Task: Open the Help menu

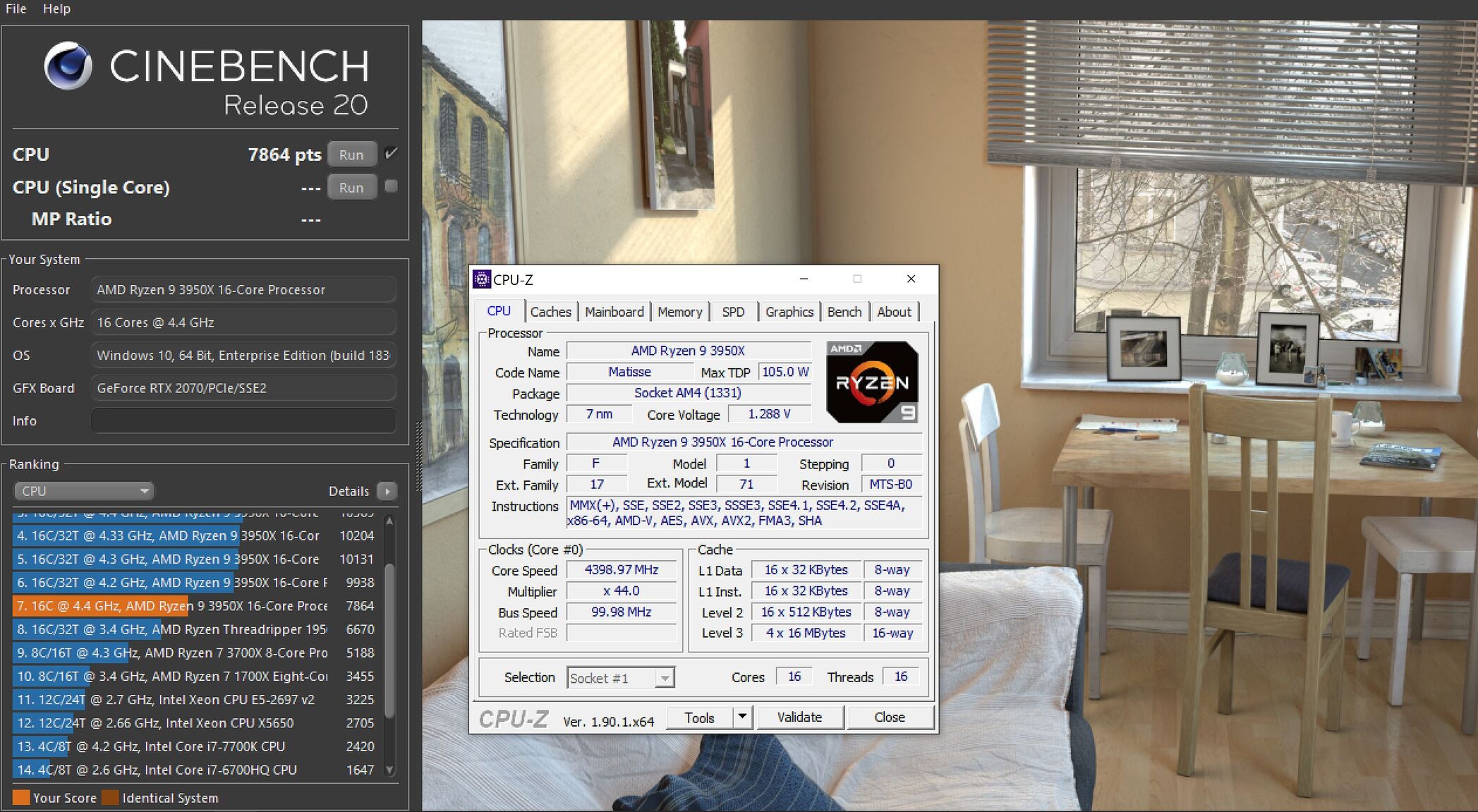Action: [x=56, y=8]
